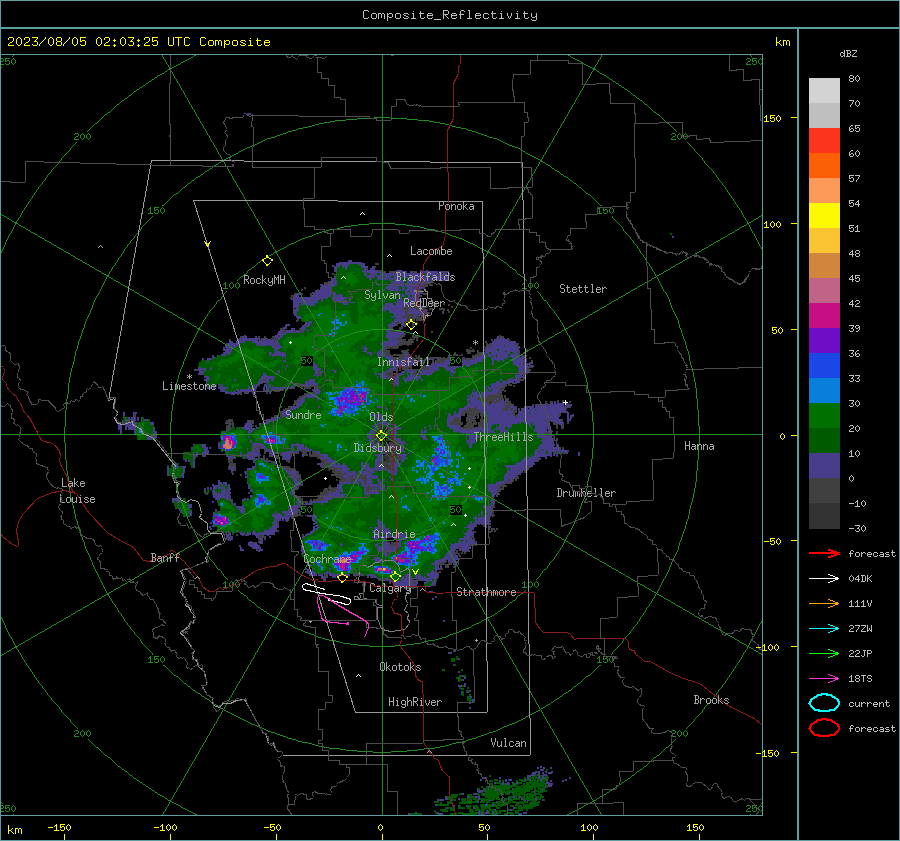
Task: Click the Composite_Reflectivity title
Action: coord(449,15)
